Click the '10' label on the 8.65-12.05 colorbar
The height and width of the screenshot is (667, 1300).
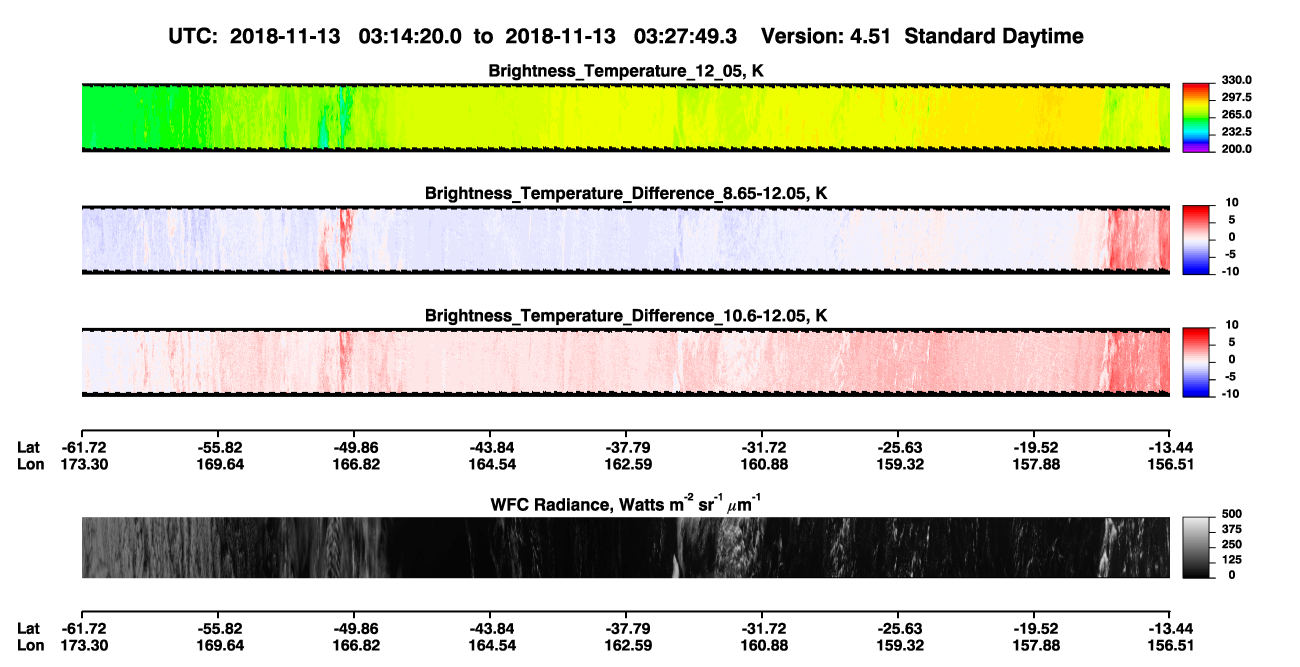tap(1232, 203)
